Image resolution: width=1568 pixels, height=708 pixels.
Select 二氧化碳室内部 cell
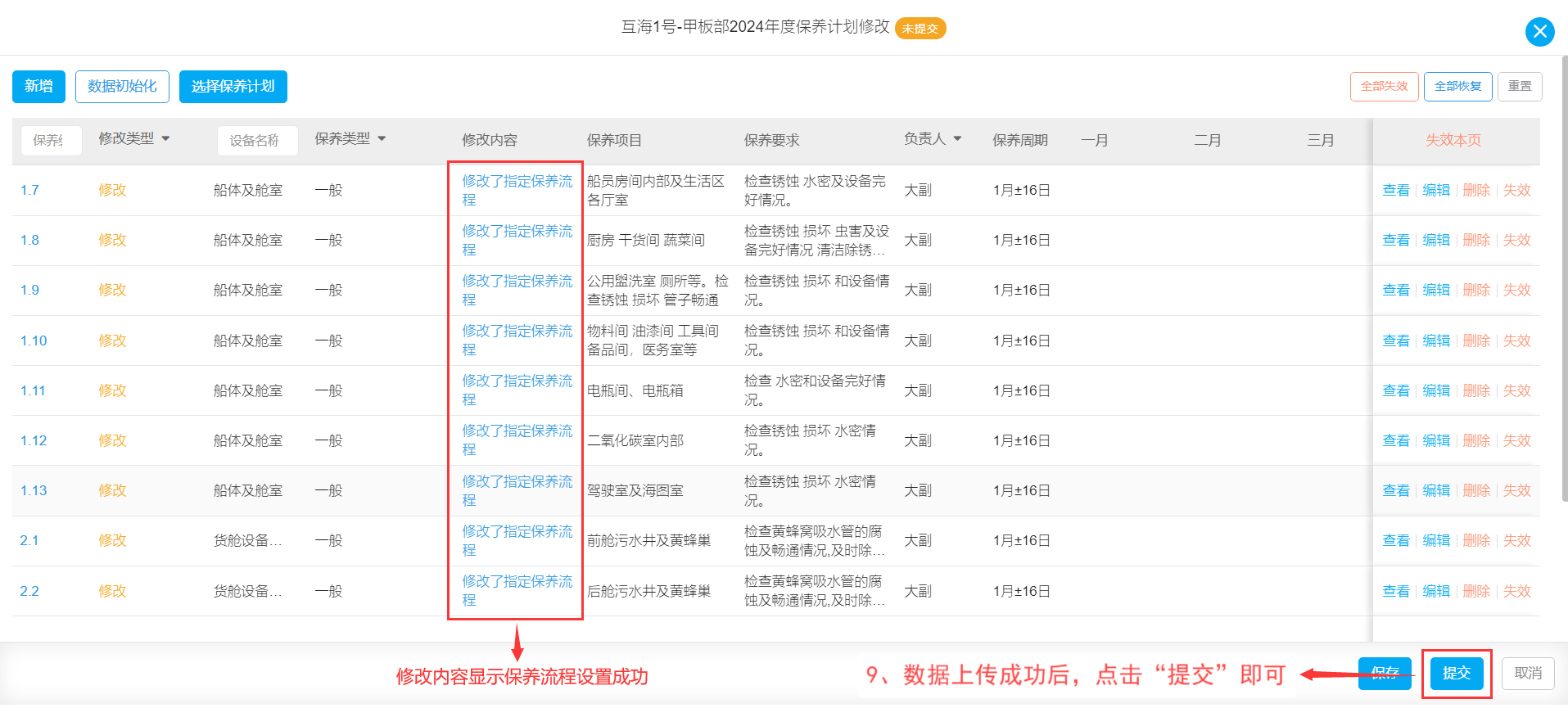pos(635,440)
